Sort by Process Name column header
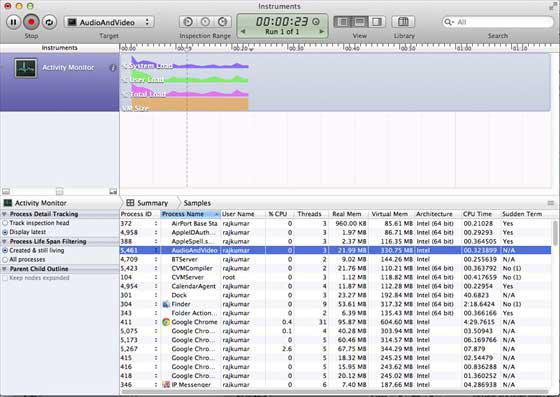This screenshot has width=560, height=397. click(x=190, y=214)
